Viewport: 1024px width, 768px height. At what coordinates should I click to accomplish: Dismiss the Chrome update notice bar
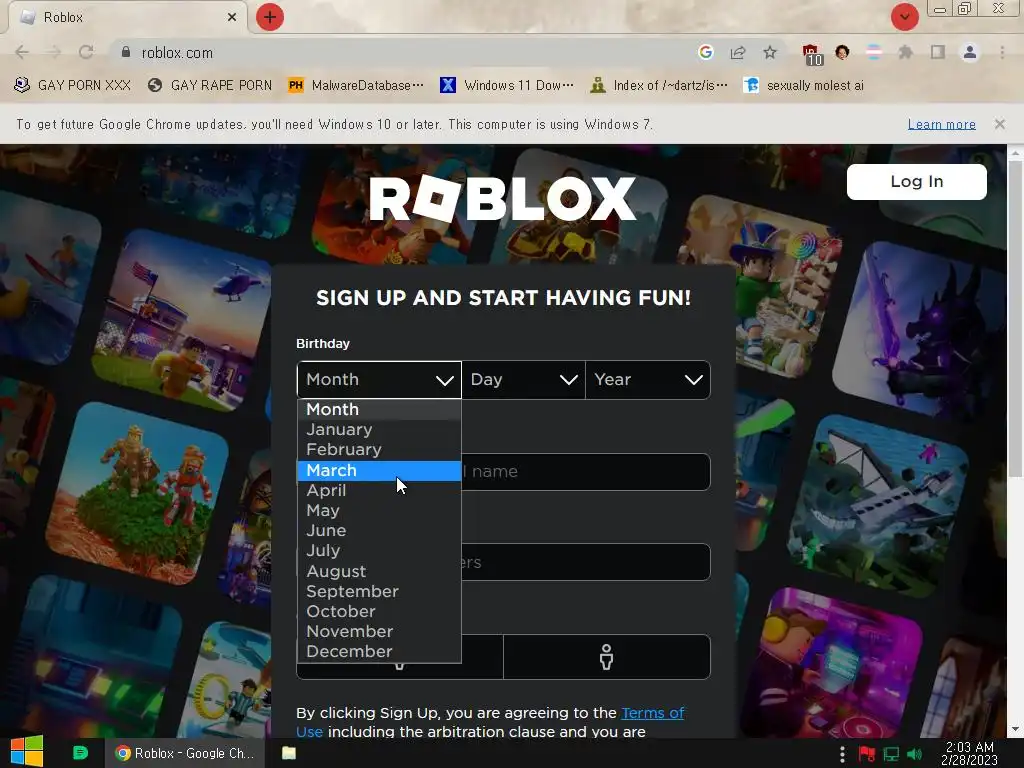(x=999, y=124)
